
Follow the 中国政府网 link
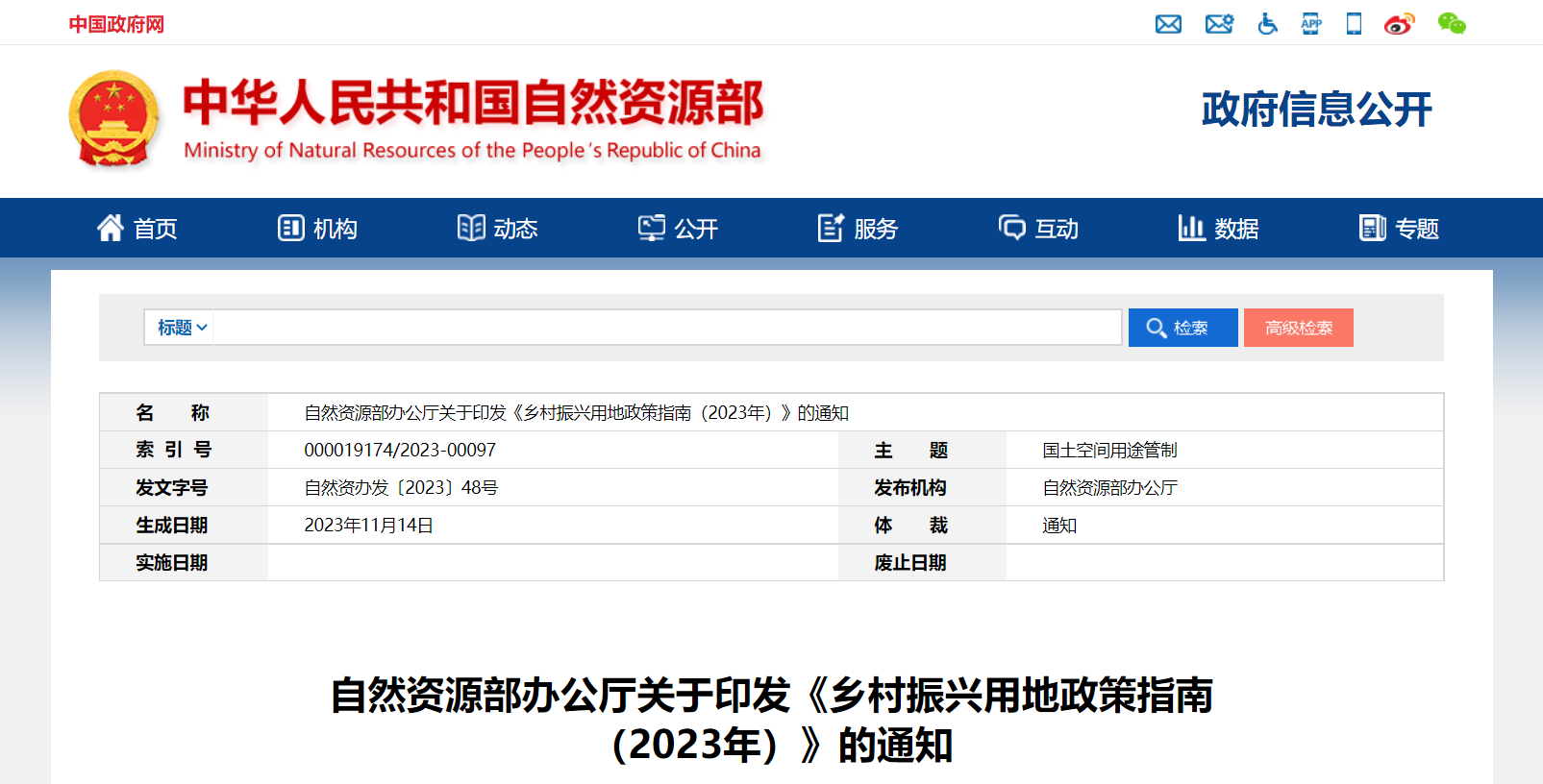pos(116,24)
